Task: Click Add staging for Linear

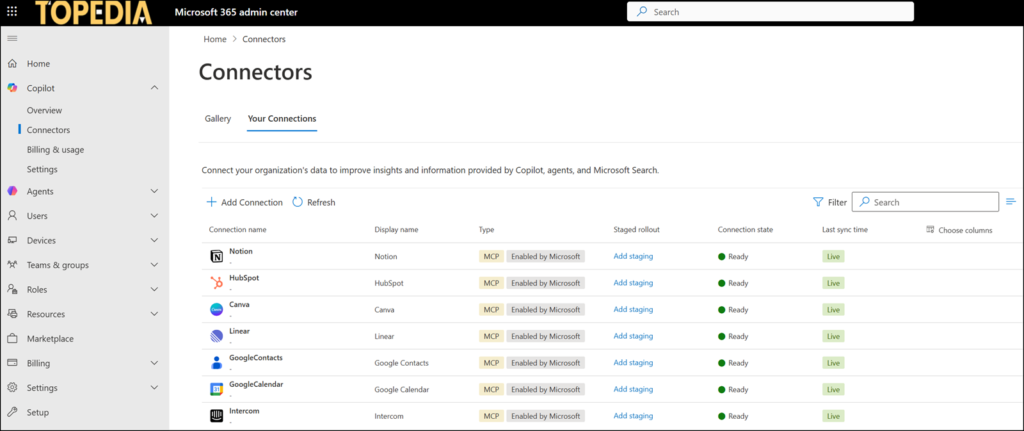Action: point(633,336)
